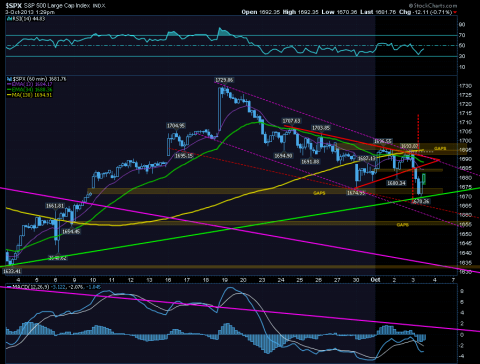Click the RSI(14) 44.83 indicator label

click(x=26, y=19)
